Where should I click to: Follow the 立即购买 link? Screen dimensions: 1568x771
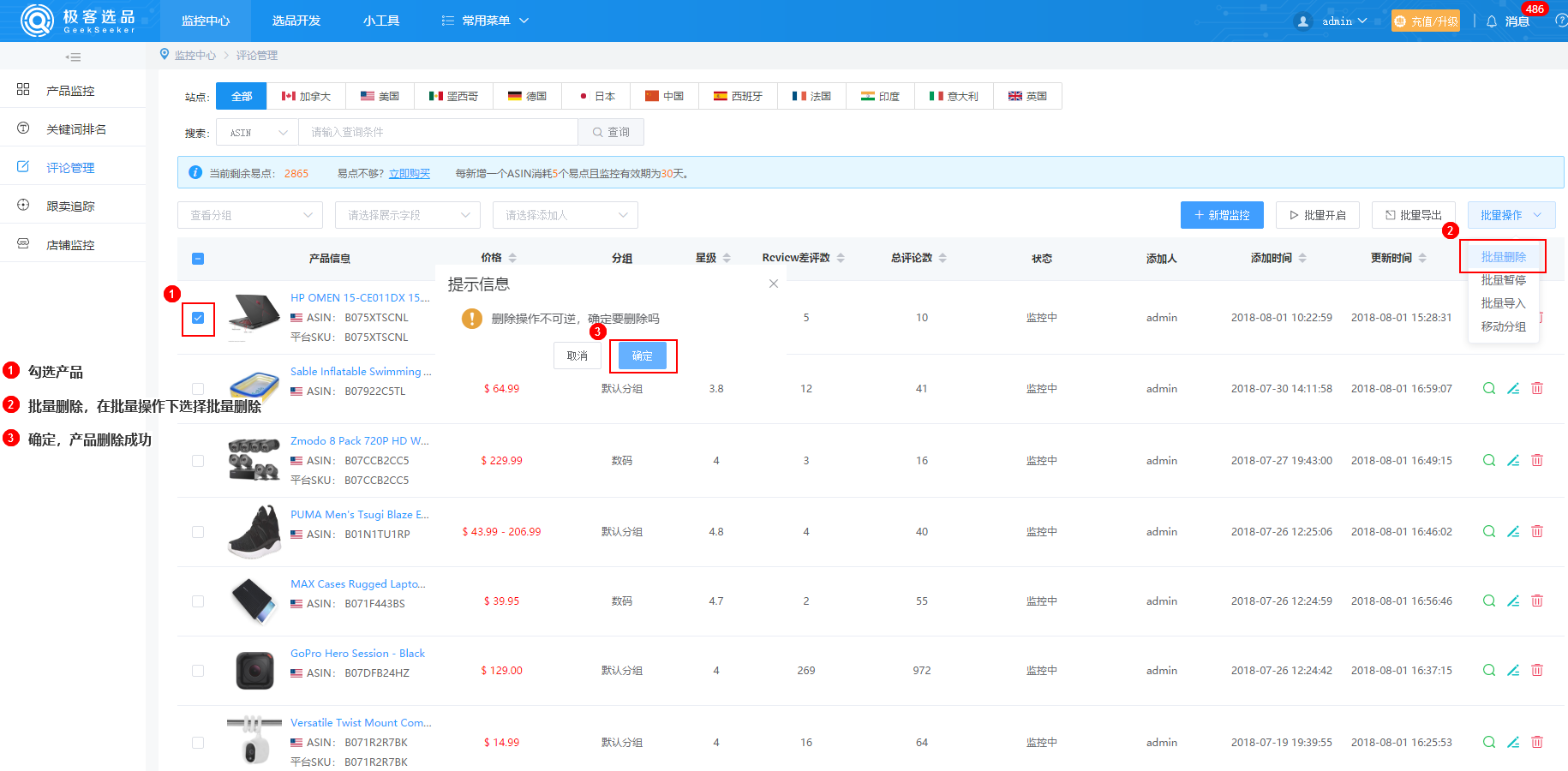click(x=410, y=173)
